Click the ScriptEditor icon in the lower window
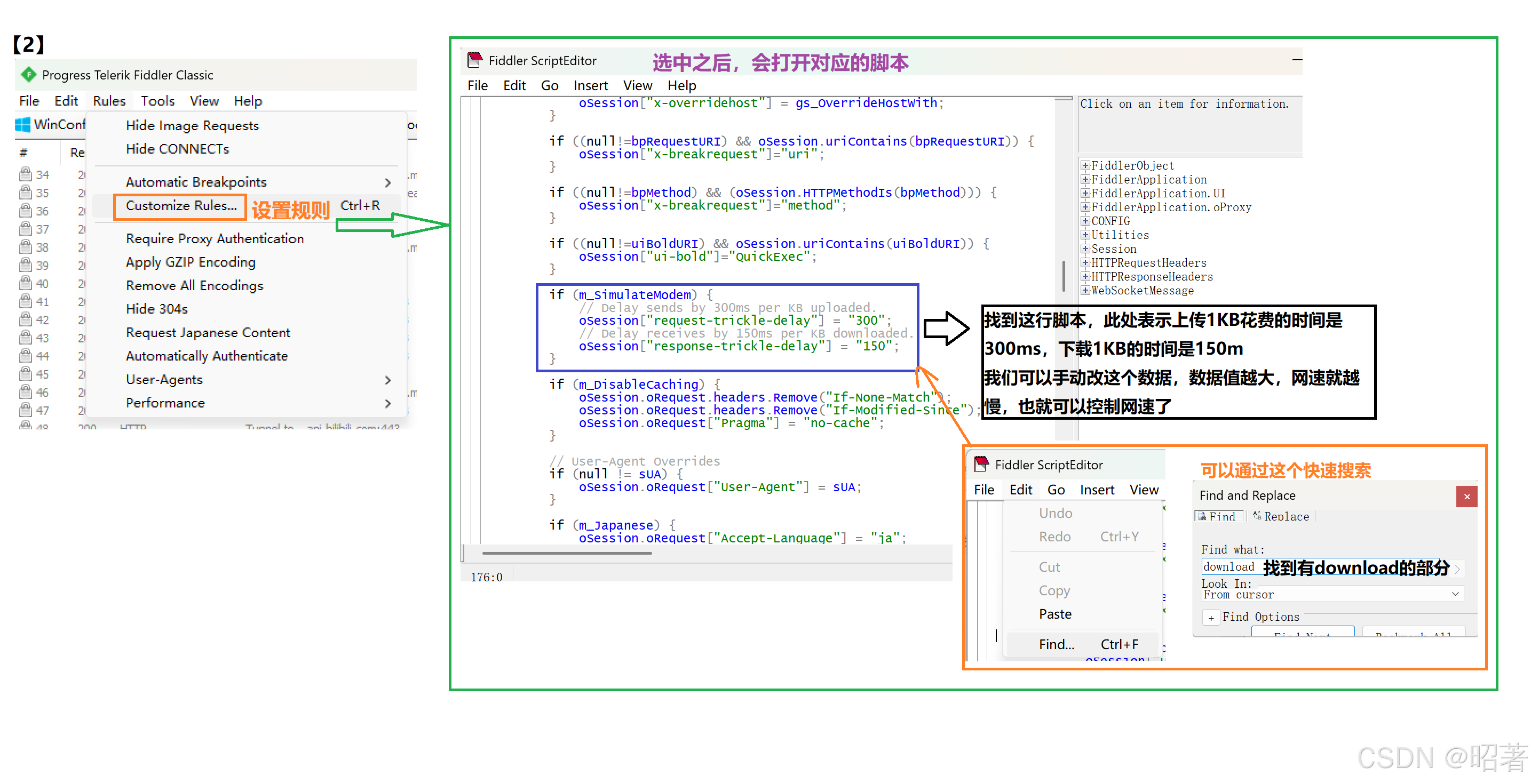 click(981, 465)
